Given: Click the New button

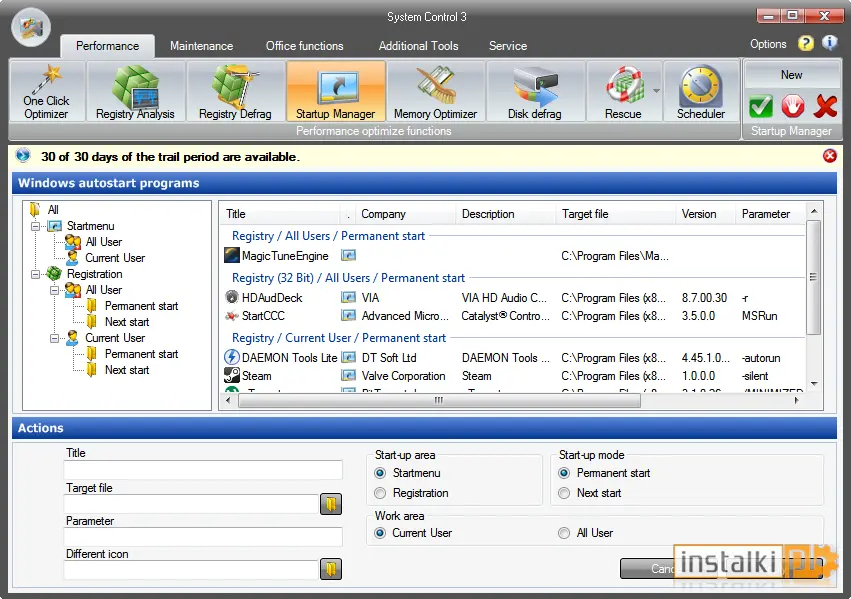Looking at the screenshot, I should pos(791,75).
